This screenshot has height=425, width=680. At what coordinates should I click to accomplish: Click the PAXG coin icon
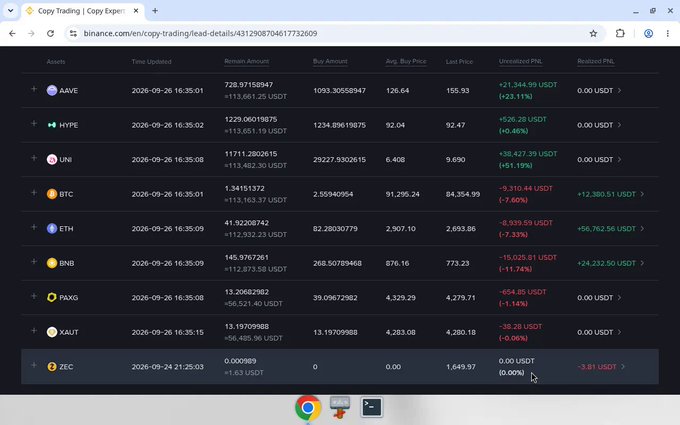pos(52,298)
